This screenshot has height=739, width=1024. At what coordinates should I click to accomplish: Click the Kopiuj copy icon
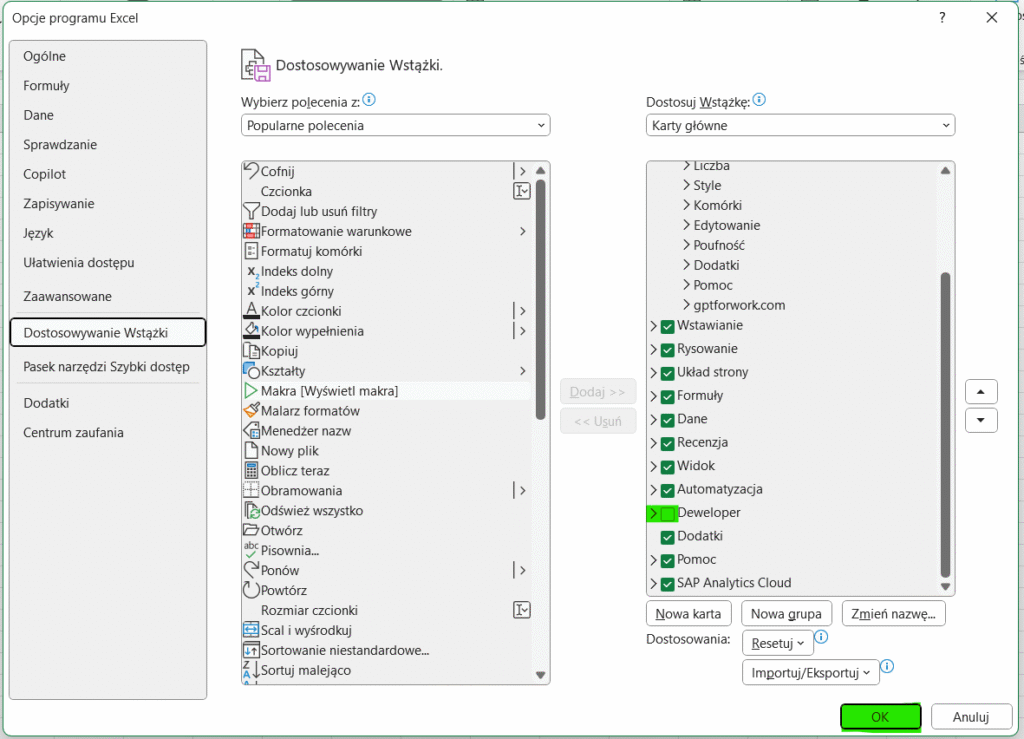(251, 351)
